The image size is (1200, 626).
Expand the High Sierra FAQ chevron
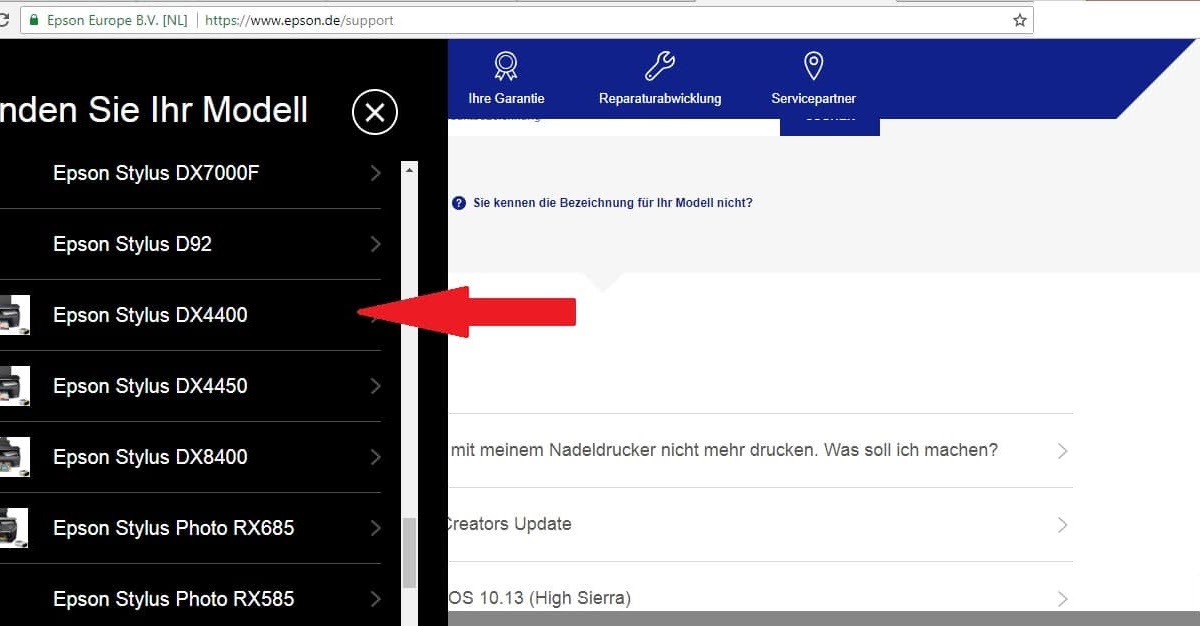coord(1062,599)
